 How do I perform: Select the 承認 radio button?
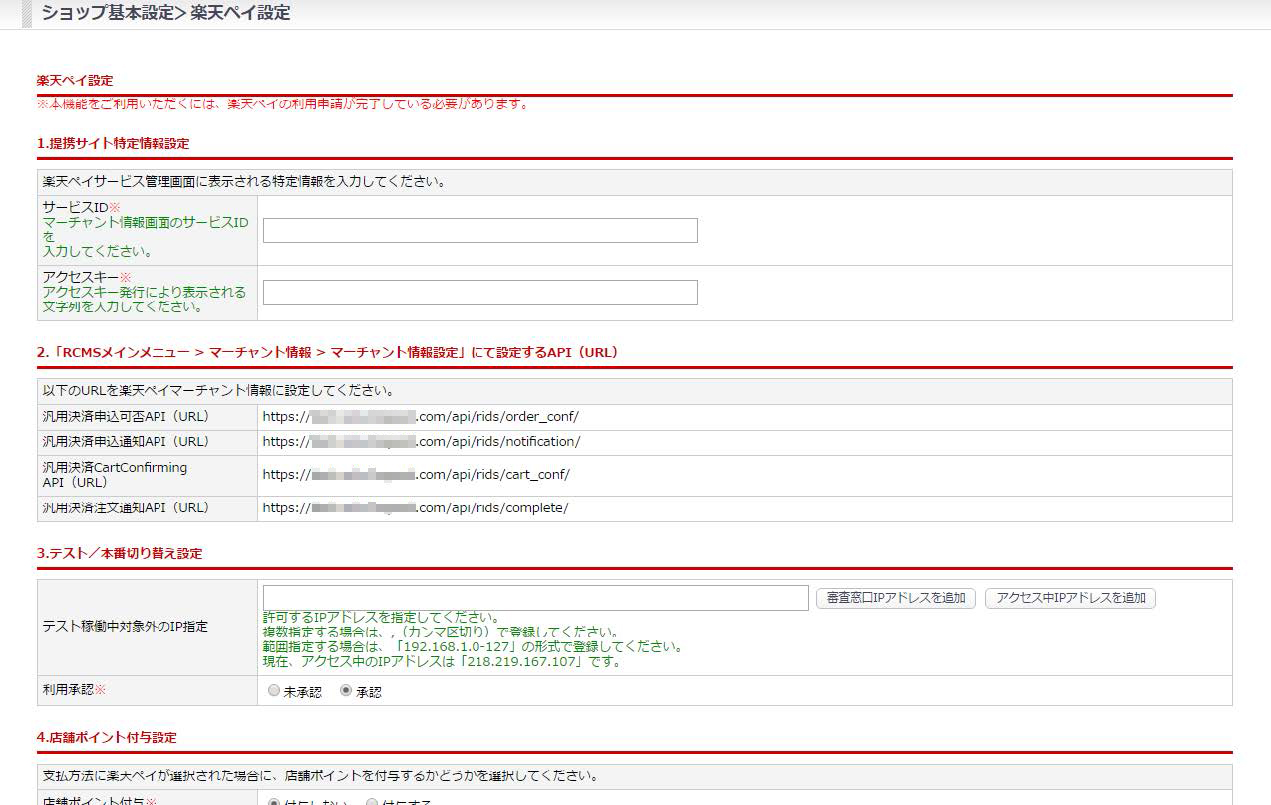[x=347, y=691]
